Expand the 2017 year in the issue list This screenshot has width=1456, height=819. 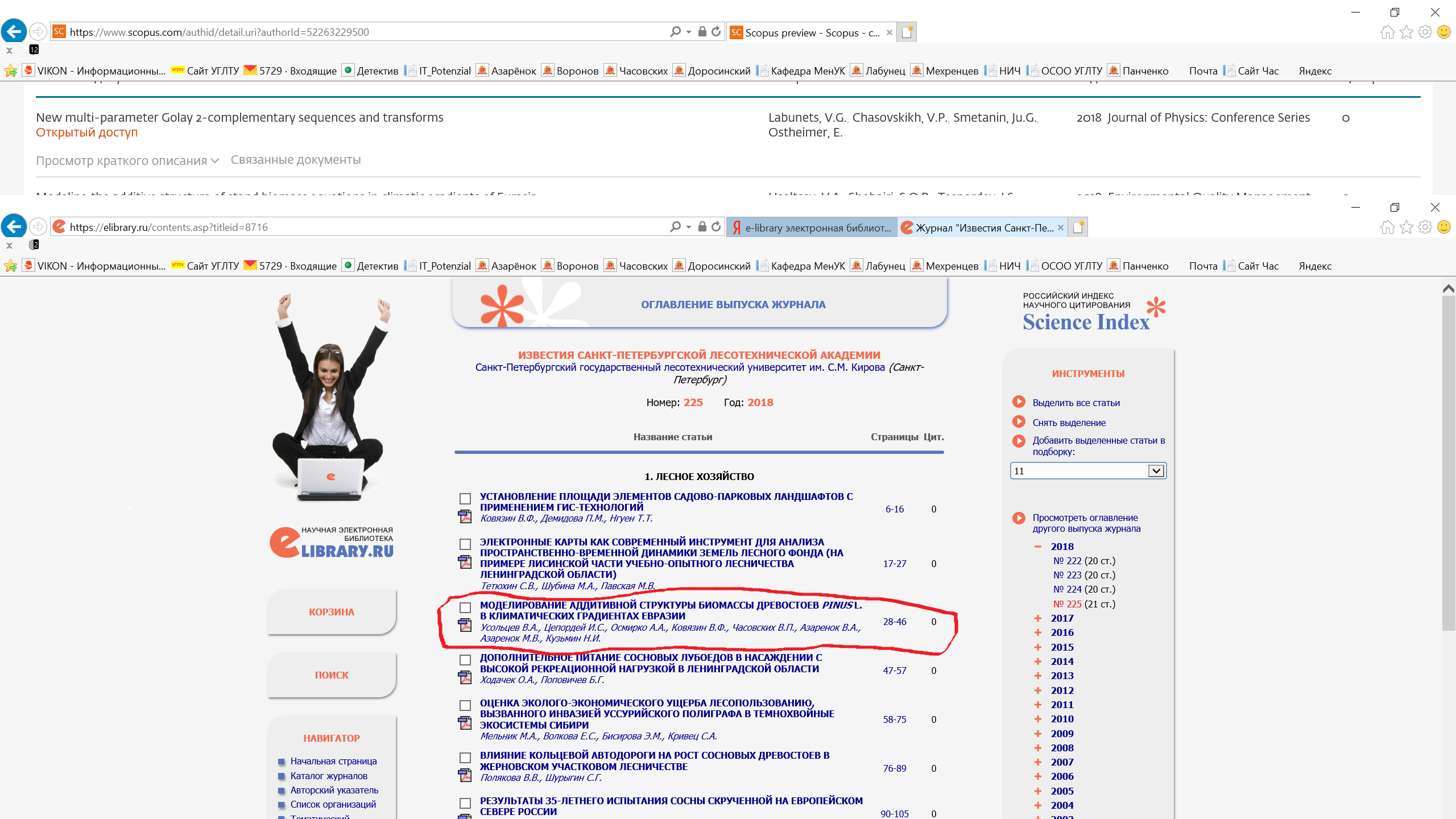tap(1038, 618)
